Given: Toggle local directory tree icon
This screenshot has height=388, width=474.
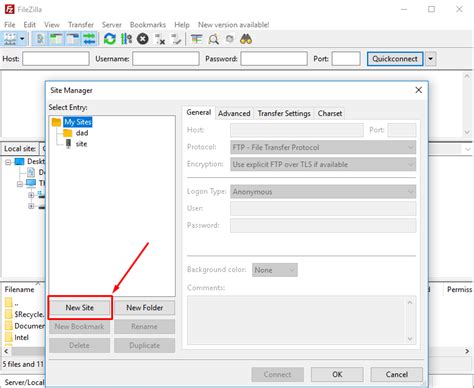Looking at the screenshot, I should [x=57, y=39].
